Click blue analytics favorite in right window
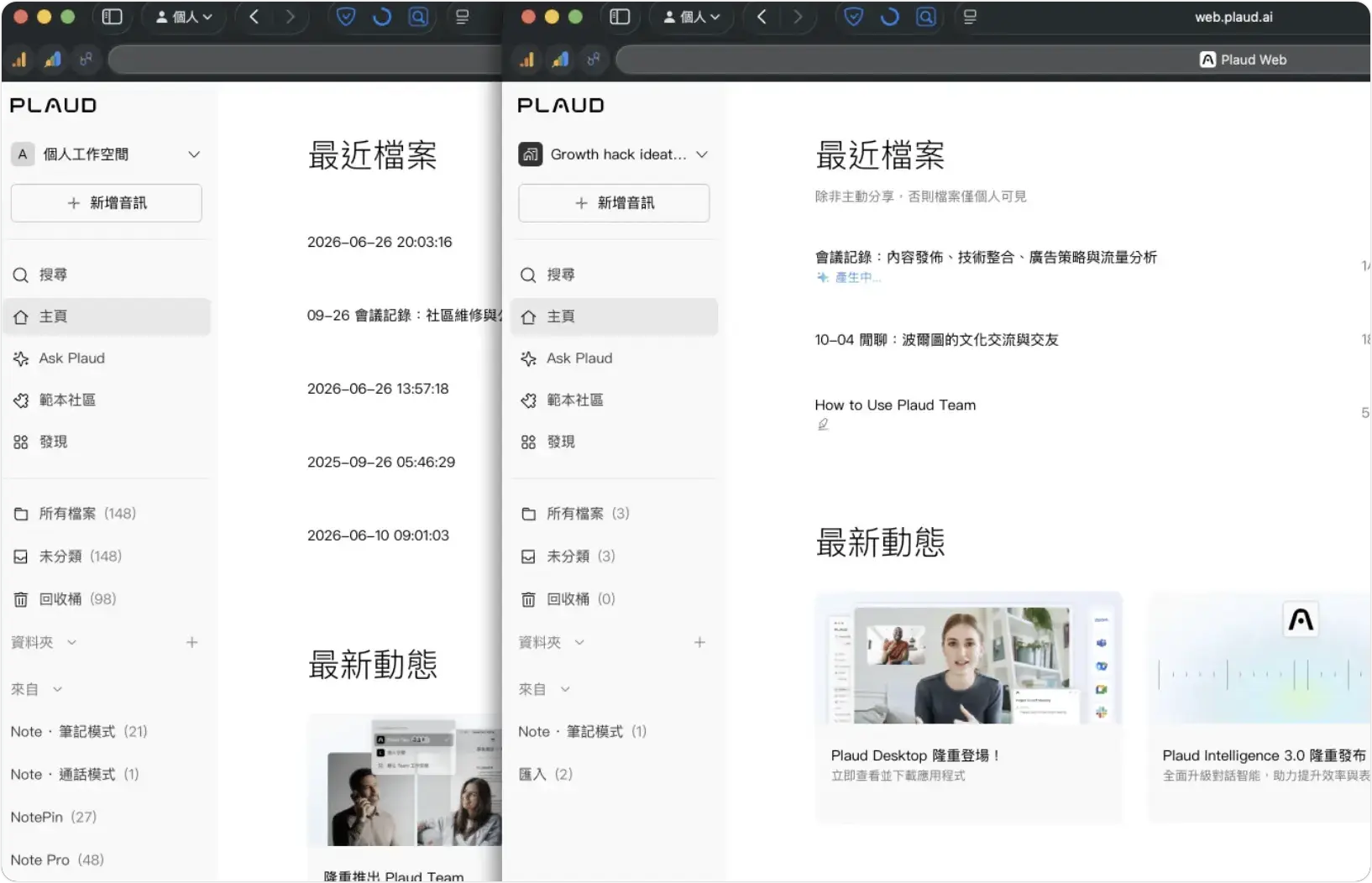 coord(561,60)
